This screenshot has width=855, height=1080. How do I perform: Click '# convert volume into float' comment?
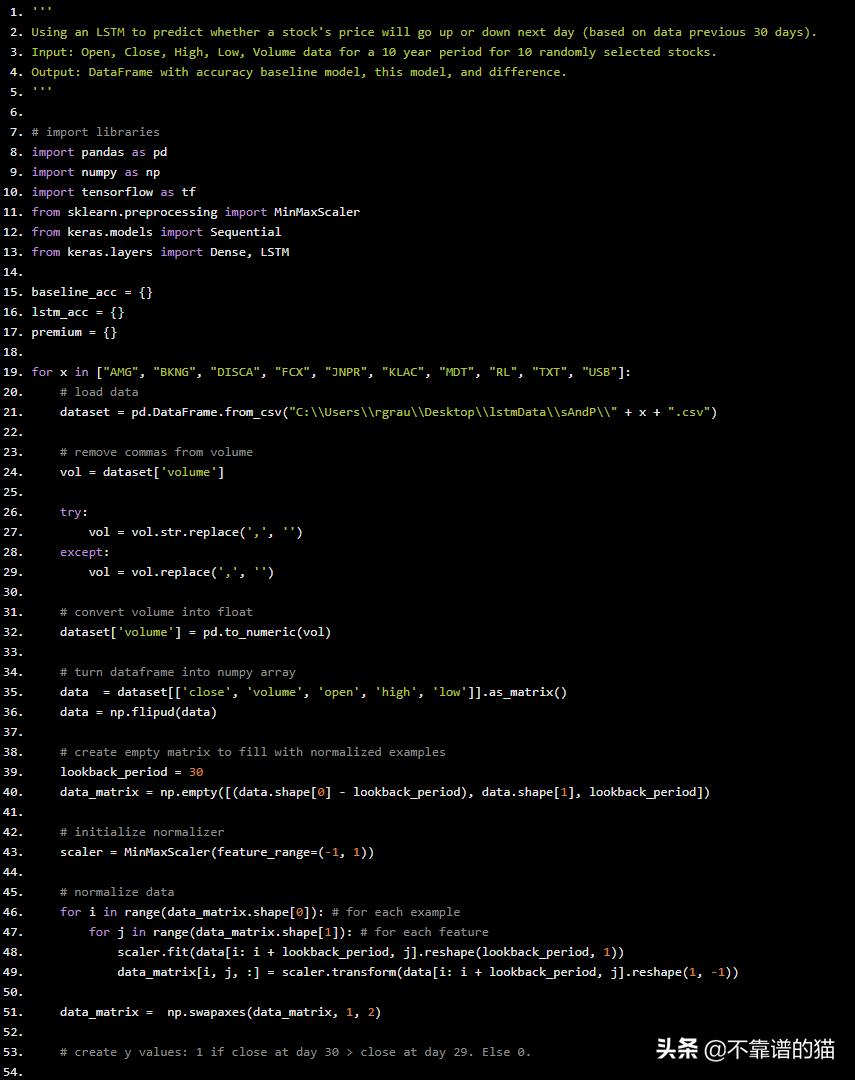pos(156,612)
